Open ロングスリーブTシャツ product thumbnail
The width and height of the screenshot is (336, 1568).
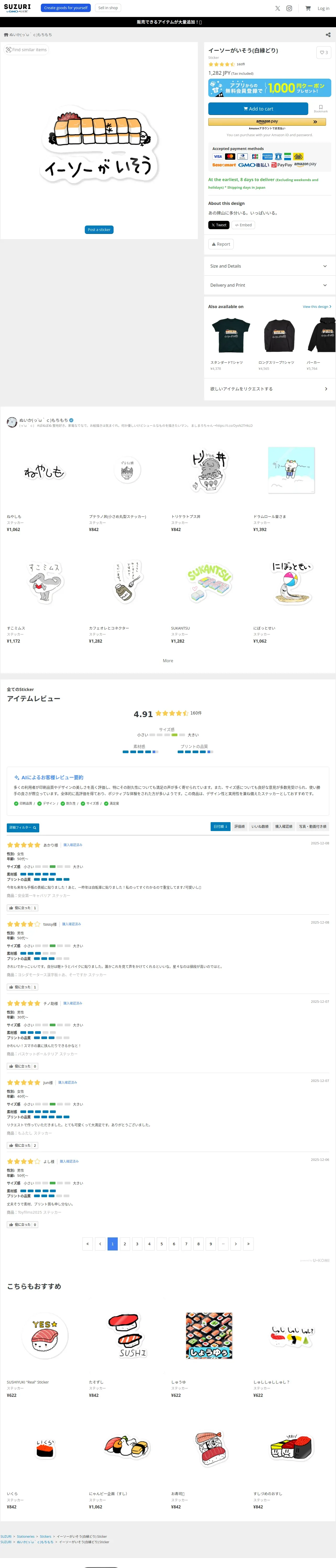(279, 335)
